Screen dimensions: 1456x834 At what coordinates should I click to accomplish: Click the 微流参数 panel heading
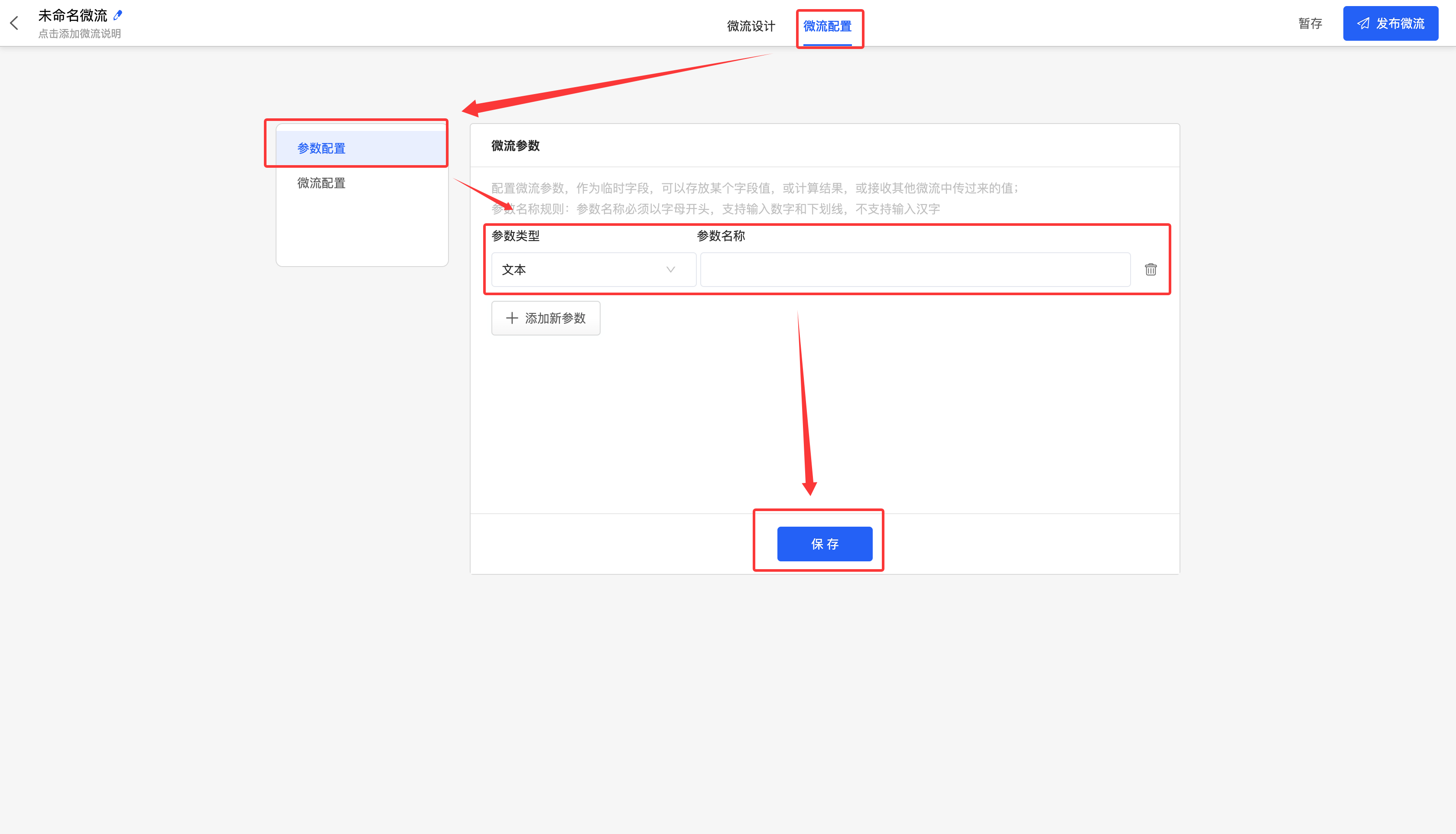tap(515, 146)
